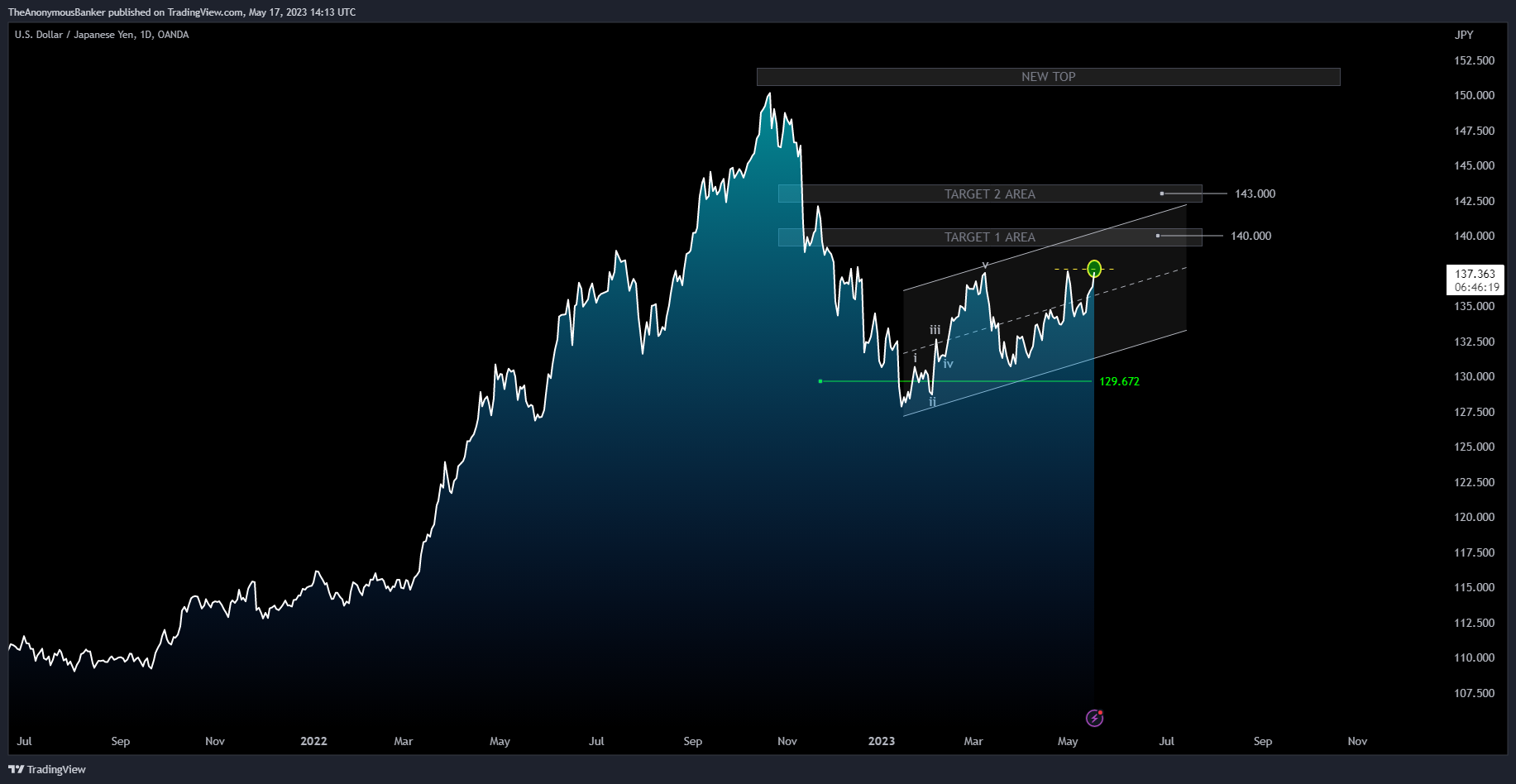Click the 117.500 price axis label
Screen dimensions: 1516x784
(1474, 552)
